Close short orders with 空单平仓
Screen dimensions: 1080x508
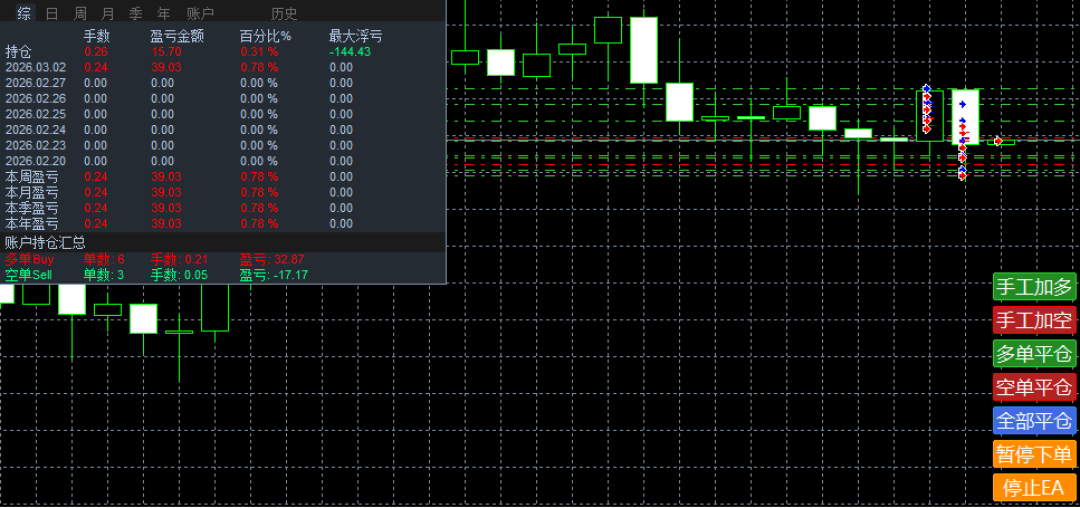point(1034,387)
